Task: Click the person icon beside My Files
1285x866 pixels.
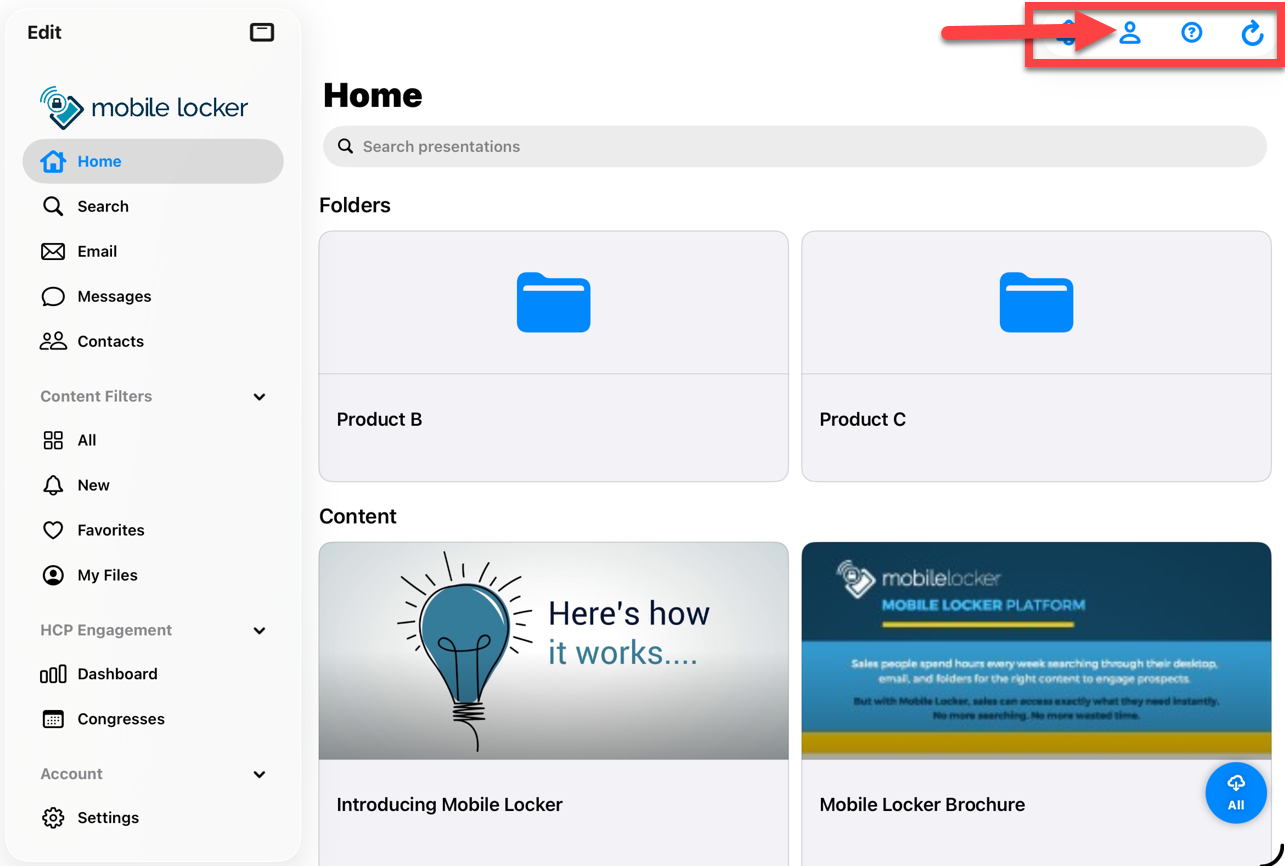Action: point(53,575)
